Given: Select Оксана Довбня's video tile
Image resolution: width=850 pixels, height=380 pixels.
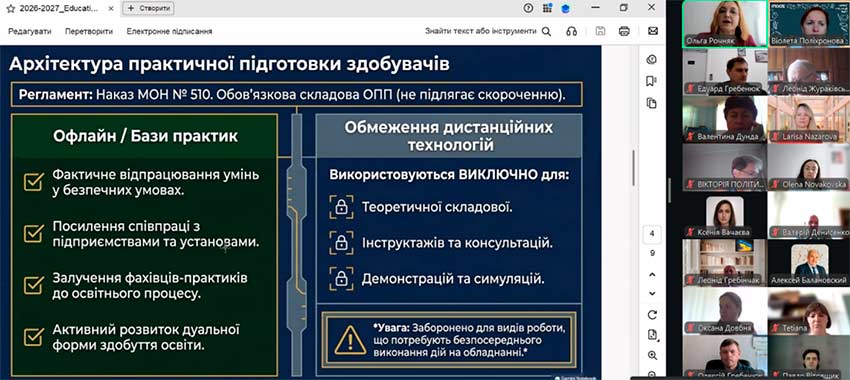Looking at the screenshot, I should pos(725,311).
